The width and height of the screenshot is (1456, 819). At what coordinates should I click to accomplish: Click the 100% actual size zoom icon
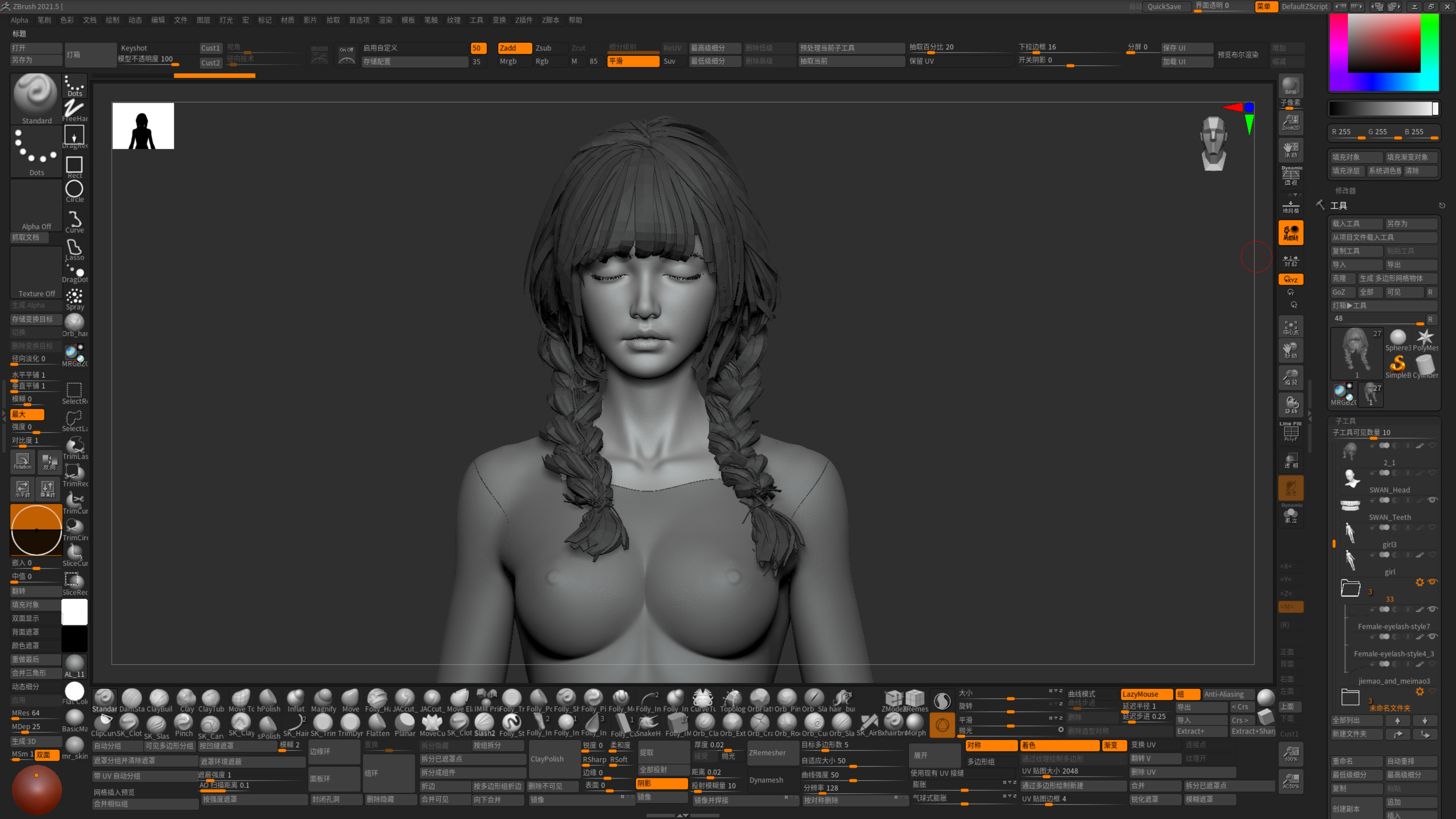(1291, 753)
